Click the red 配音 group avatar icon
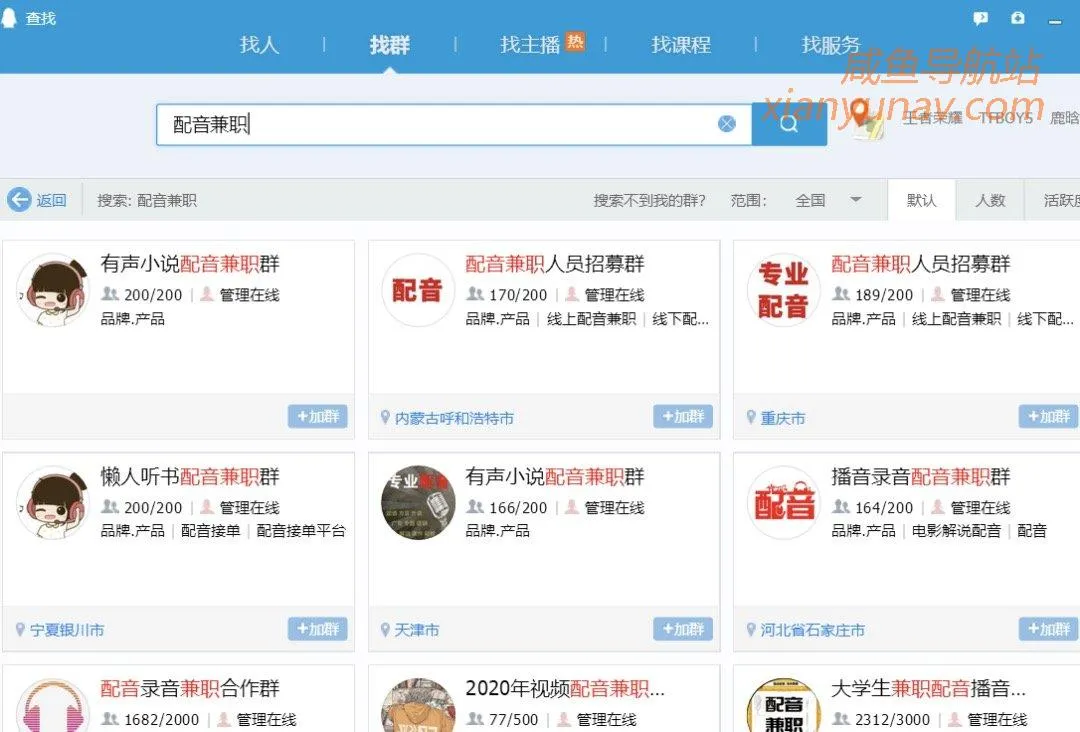1080x732 pixels. (417, 290)
